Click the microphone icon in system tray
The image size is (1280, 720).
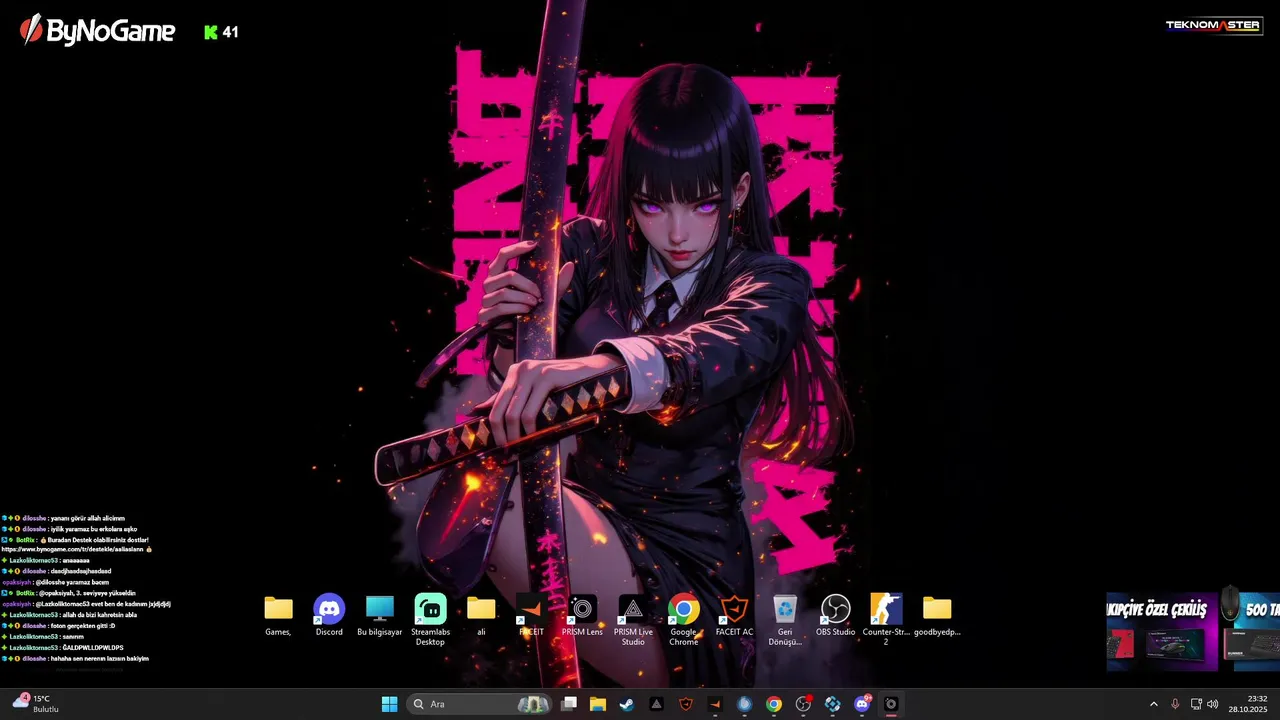pyautogui.click(x=1175, y=704)
